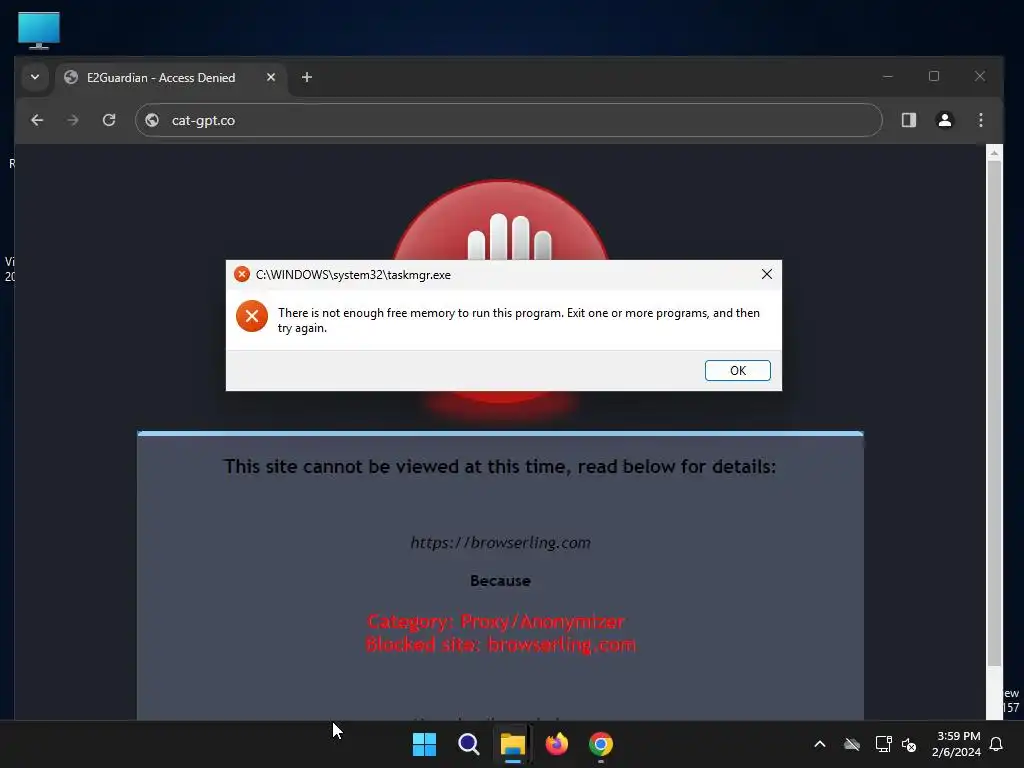The width and height of the screenshot is (1024, 768).
Task: Click the 'Category: Proxy/Anonymizer' text
Action: pos(496,621)
